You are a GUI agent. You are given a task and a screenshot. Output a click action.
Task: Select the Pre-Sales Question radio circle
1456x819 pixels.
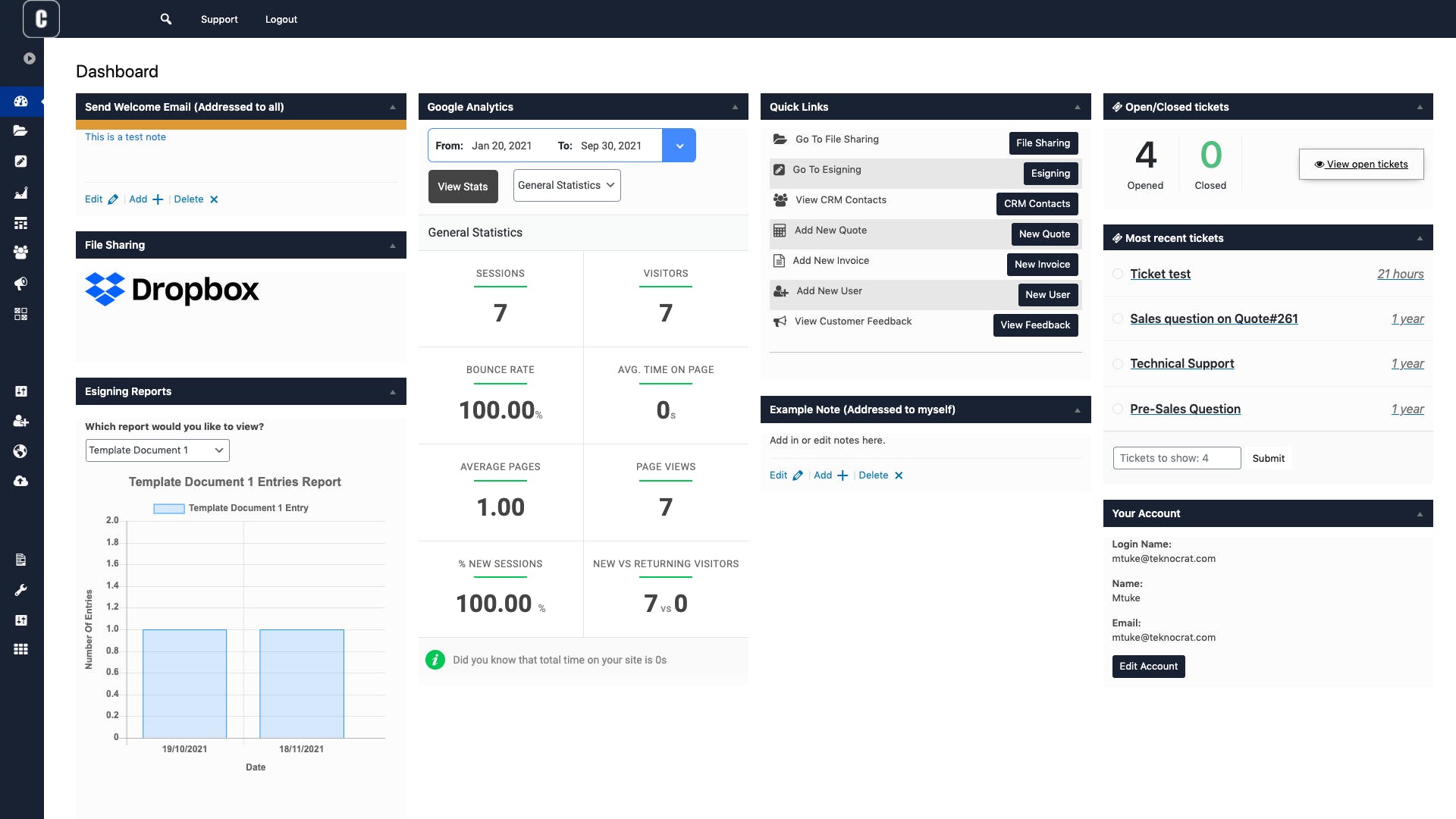pos(1118,409)
